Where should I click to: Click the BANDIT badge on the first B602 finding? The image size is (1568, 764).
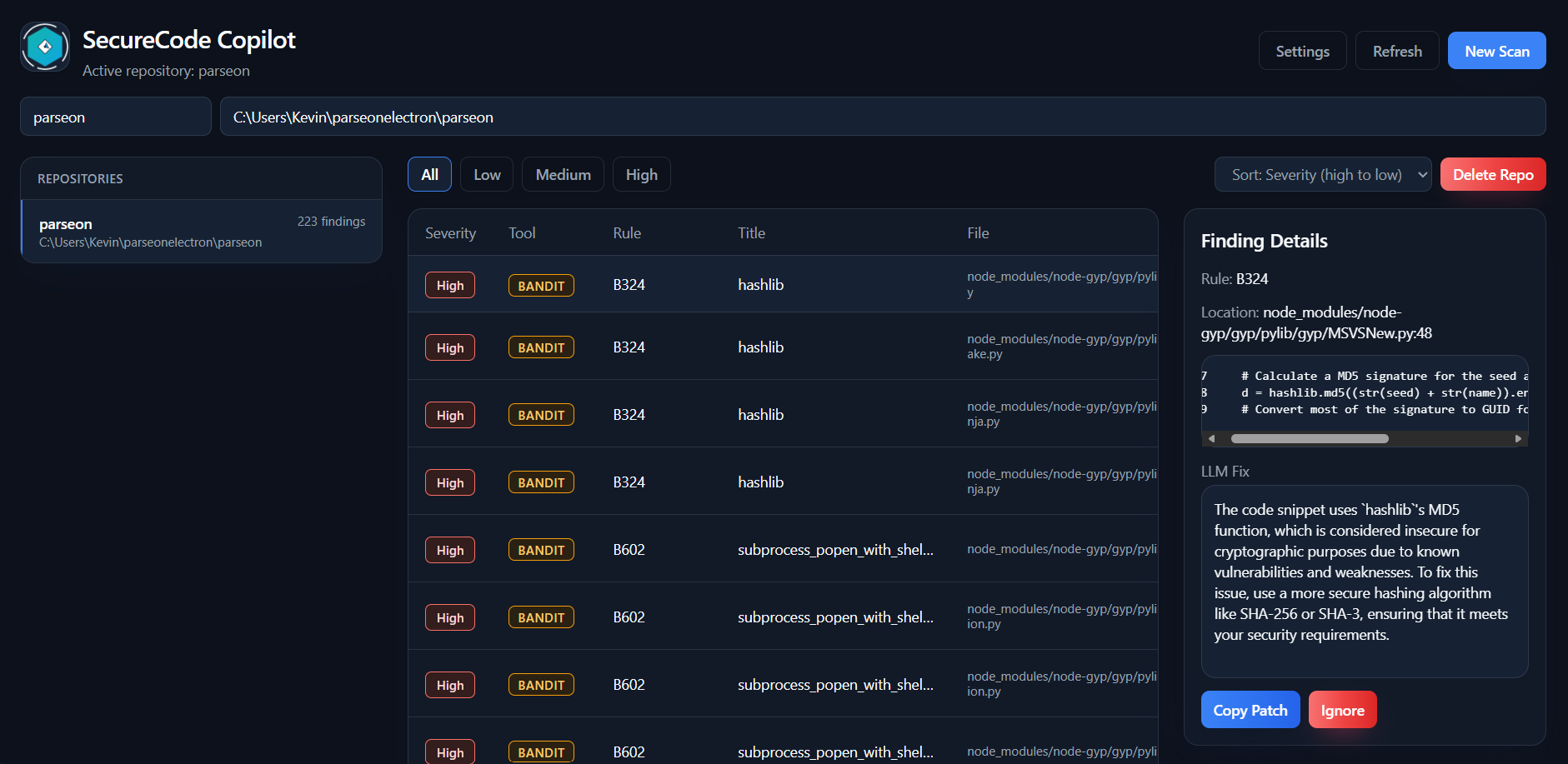(540, 549)
